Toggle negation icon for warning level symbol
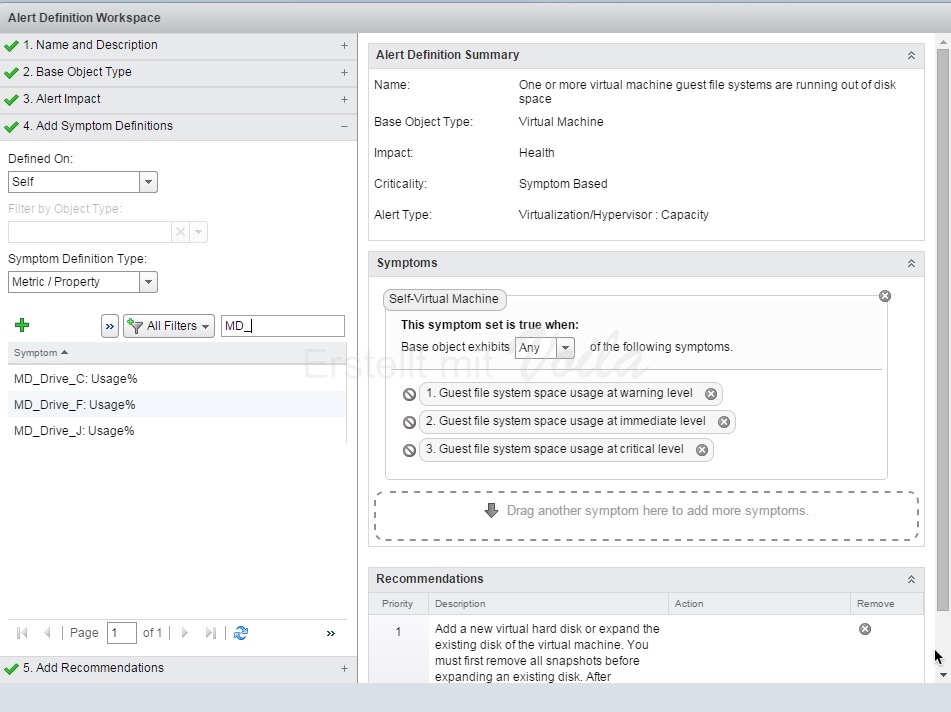 tap(409, 394)
